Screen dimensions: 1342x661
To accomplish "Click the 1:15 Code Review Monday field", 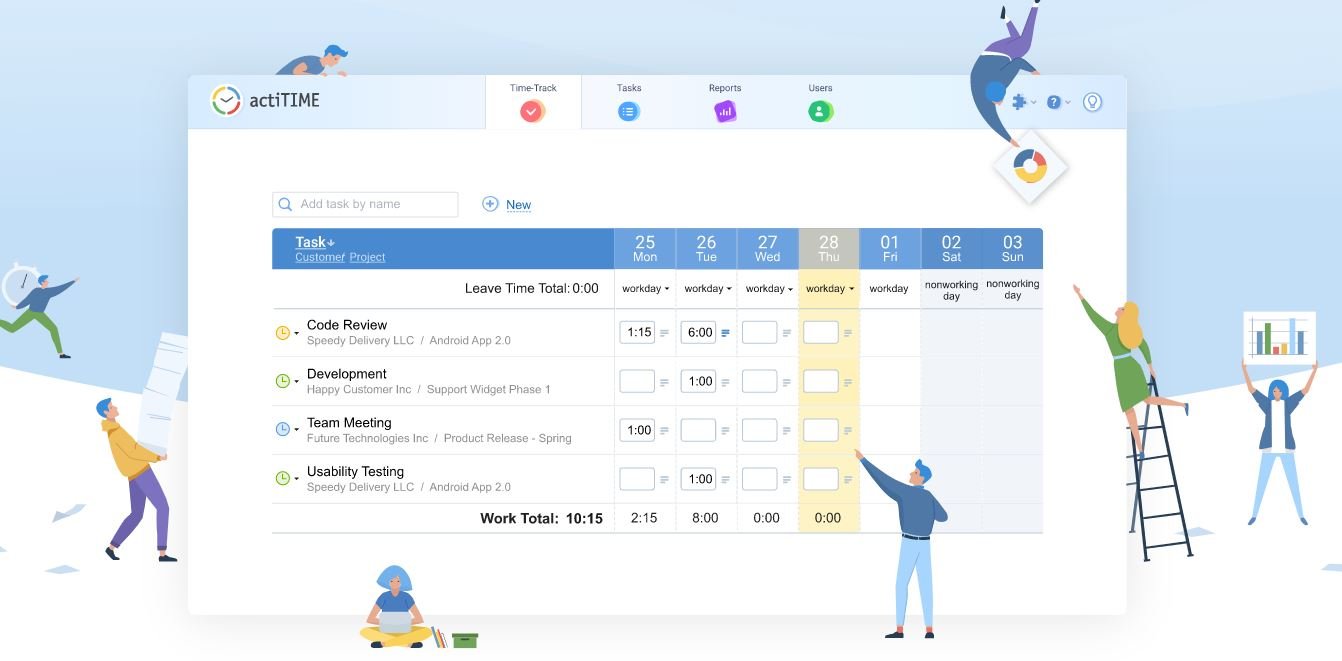I will point(637,332).
